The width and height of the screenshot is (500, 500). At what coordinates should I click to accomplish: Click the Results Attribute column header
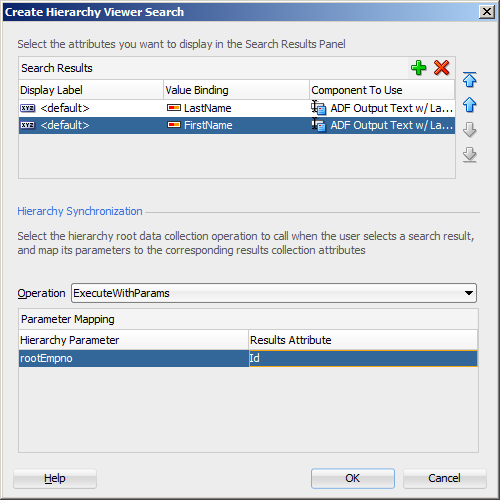(x=363, y=340)
